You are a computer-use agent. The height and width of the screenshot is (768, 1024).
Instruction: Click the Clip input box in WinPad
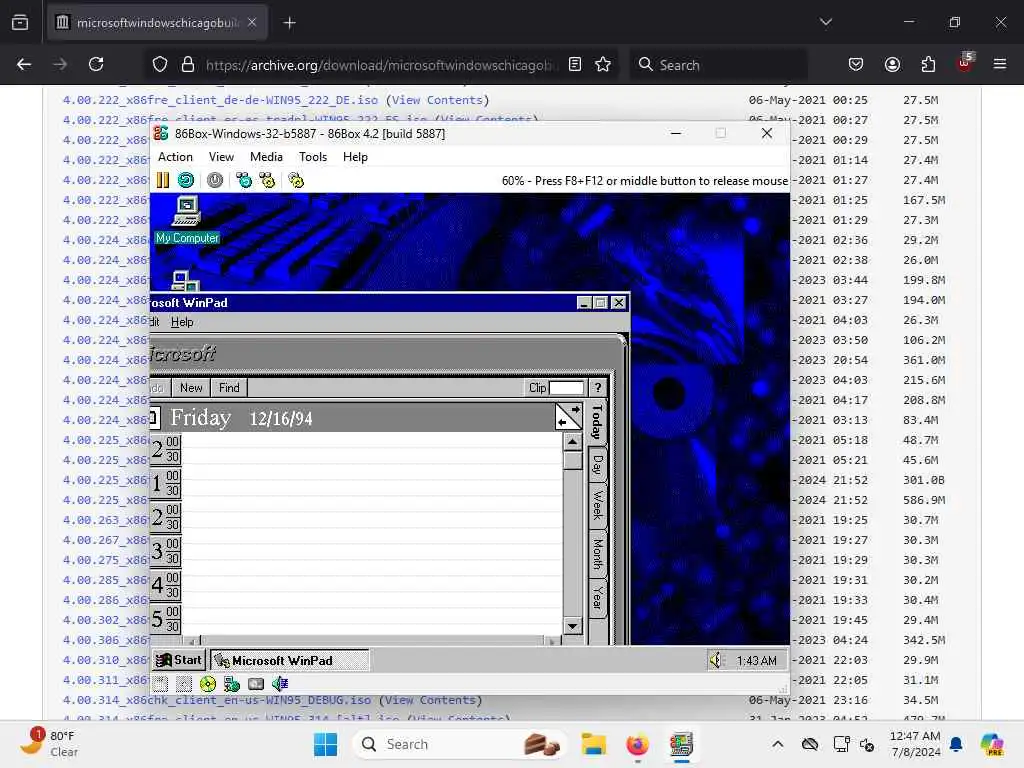click(x=566, y=388)
